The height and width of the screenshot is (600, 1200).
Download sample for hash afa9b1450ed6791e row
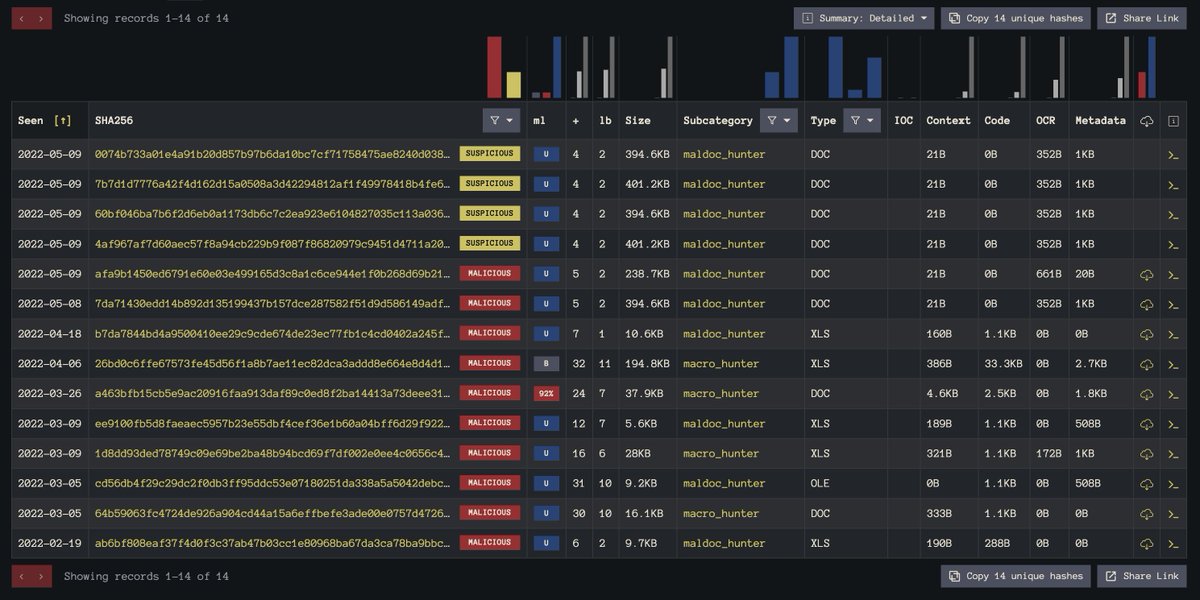[x=1146, y=274]
